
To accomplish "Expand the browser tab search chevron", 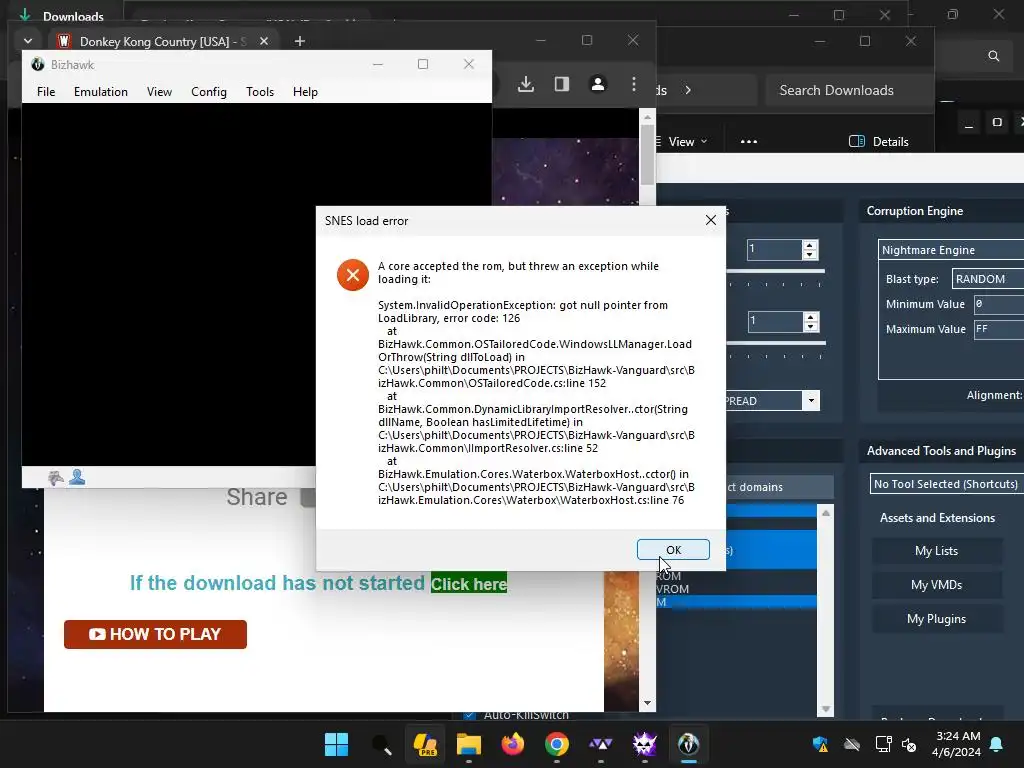I will click(27, 40).
